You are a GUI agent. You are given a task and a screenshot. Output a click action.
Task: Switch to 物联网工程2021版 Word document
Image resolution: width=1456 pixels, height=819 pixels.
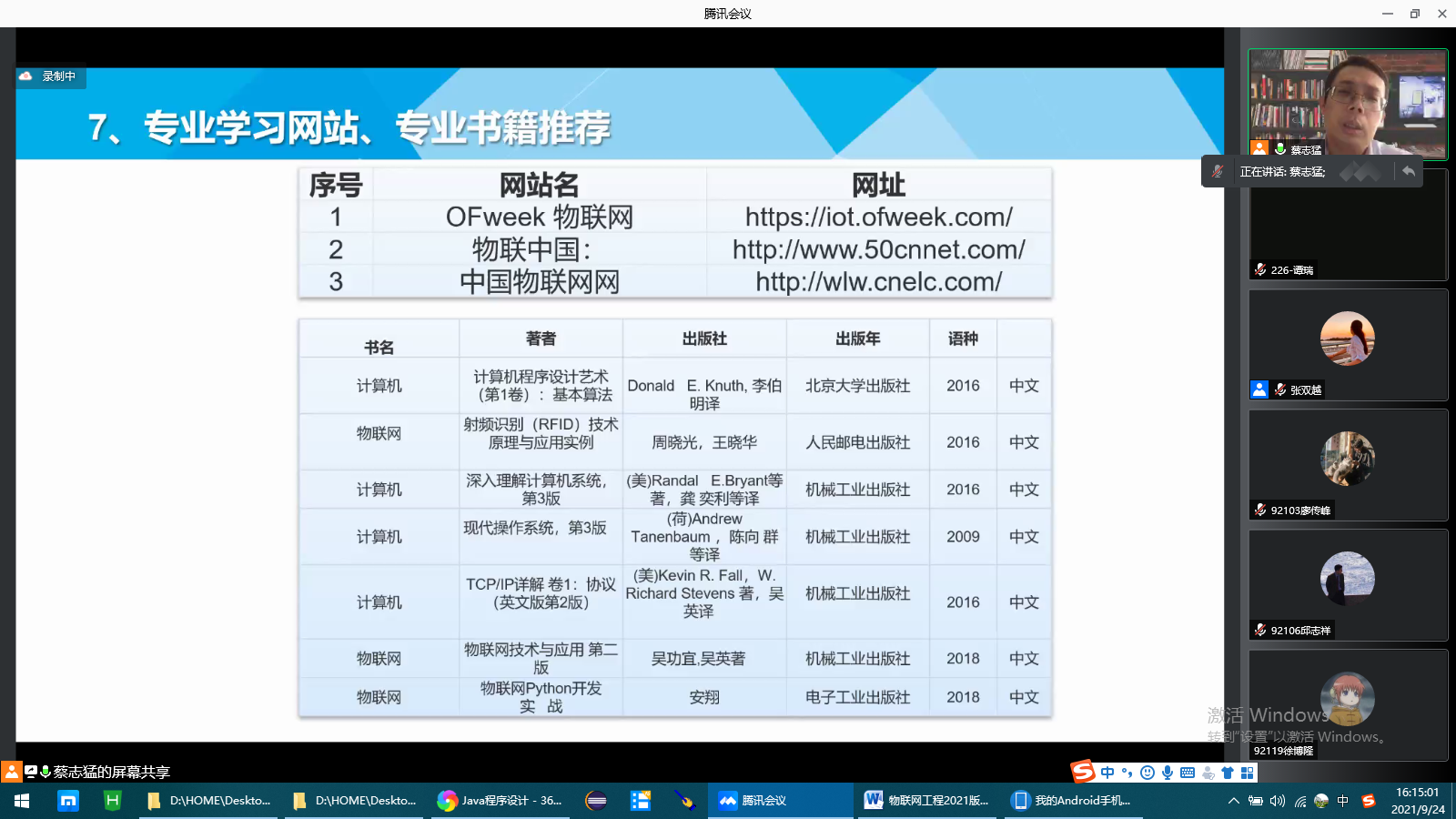pos(928,801)
